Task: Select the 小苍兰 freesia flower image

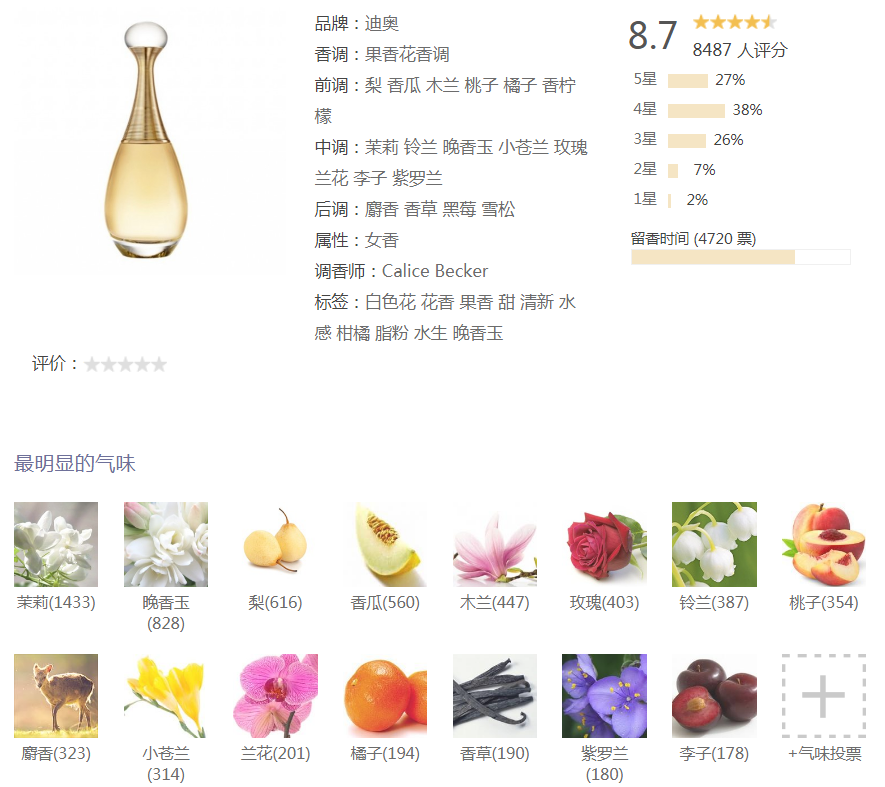Action: coord(166,696)
